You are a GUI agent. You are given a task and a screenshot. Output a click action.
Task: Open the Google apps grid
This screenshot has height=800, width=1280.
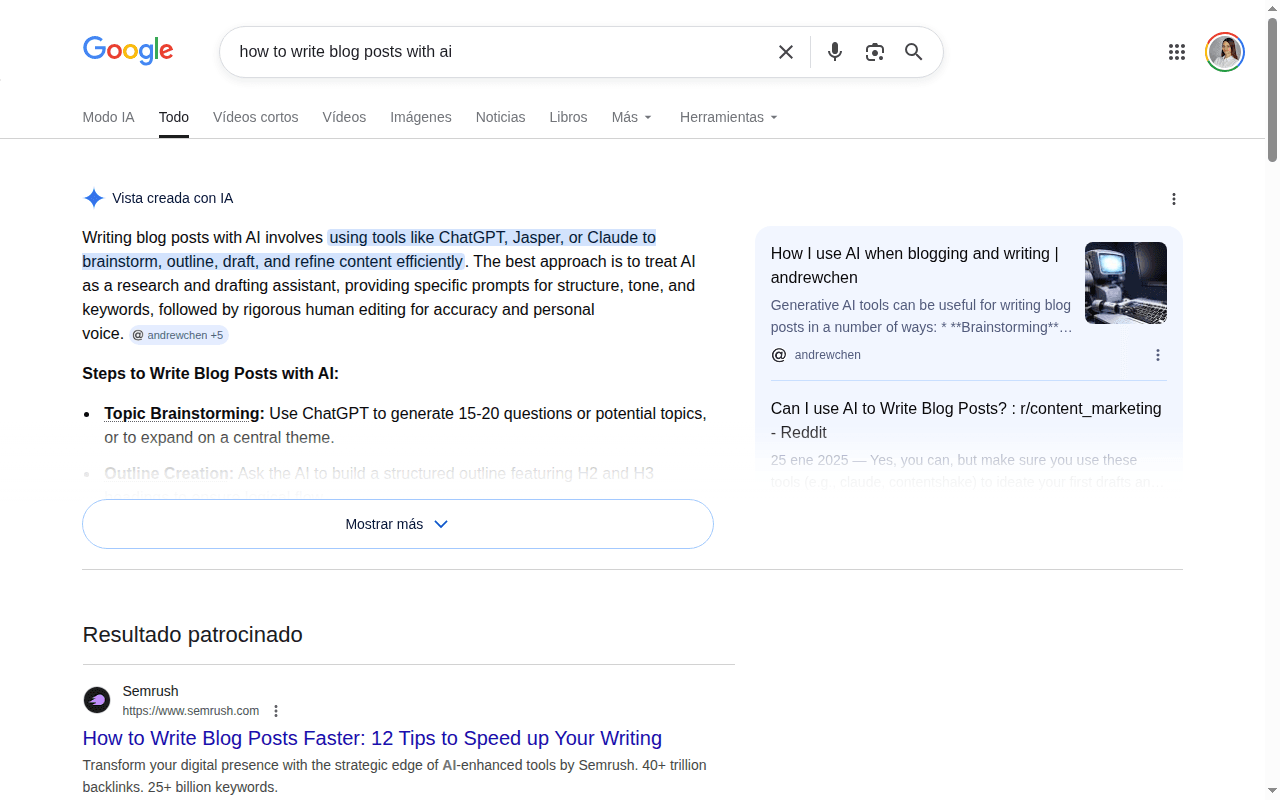(x=1177, y=52)
